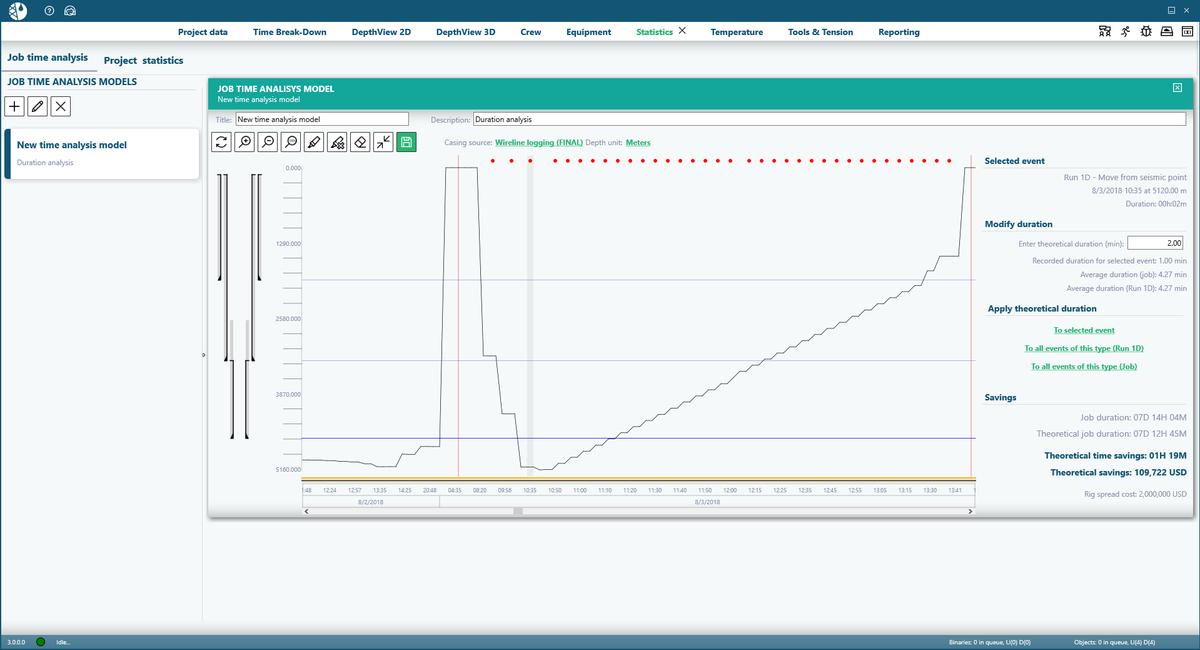This screenshot has height=650, width=1200.
Task: Close the Statistics tab
Action: point(683,31)
